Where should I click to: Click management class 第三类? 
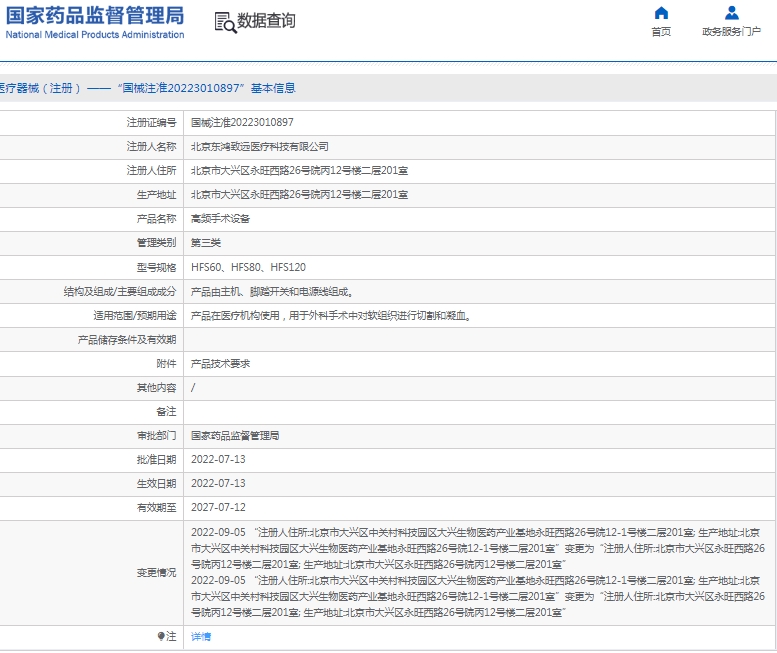coord(206,243)
